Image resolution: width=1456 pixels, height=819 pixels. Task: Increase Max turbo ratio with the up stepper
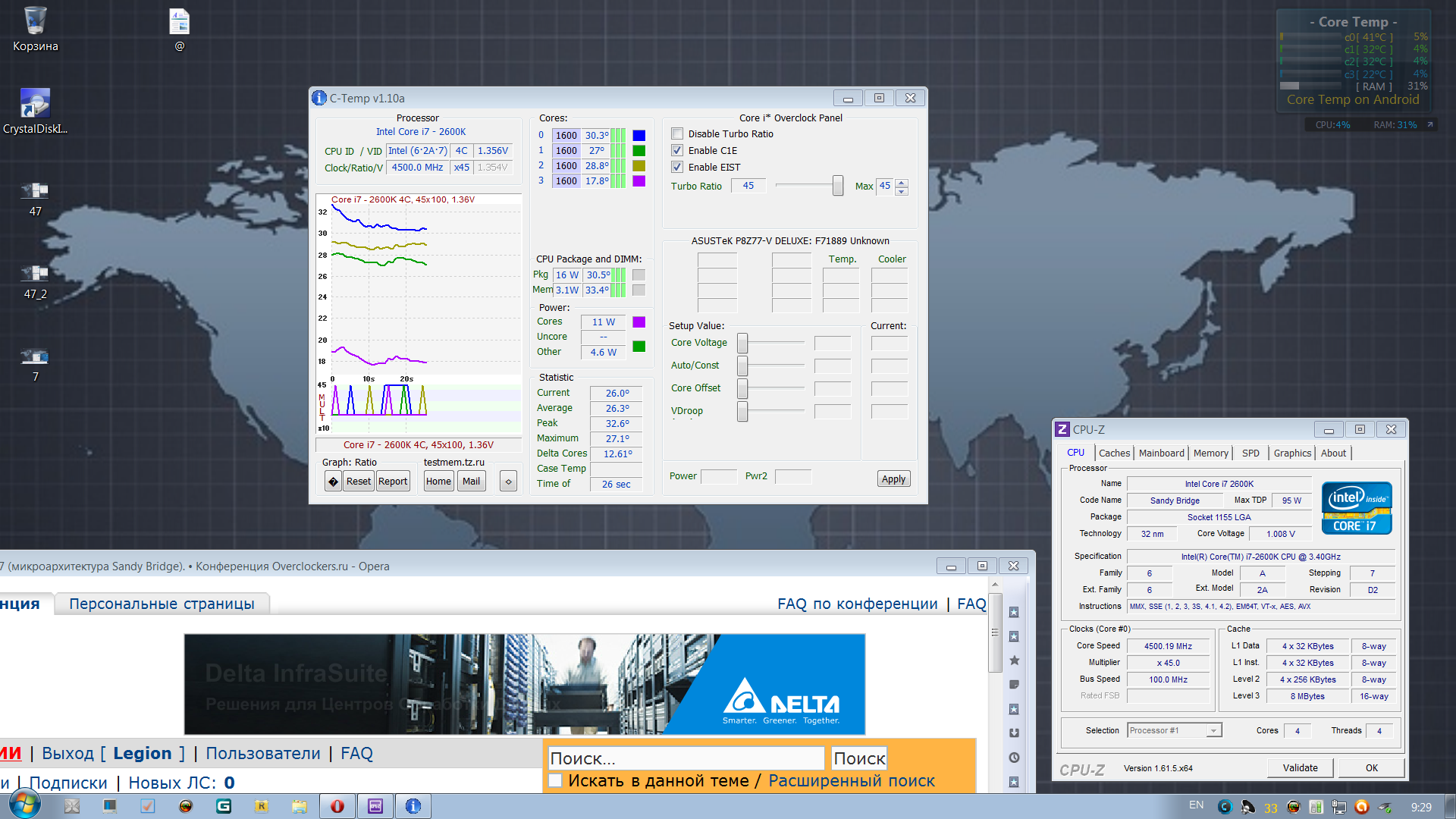[901, 182]
